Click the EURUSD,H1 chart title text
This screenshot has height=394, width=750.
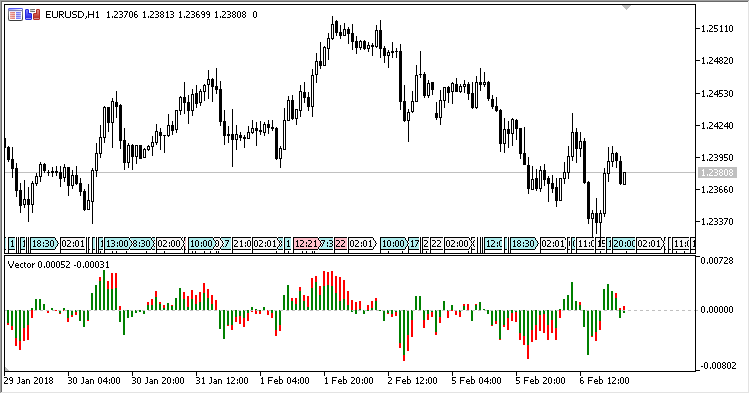(x=72, y=15)
